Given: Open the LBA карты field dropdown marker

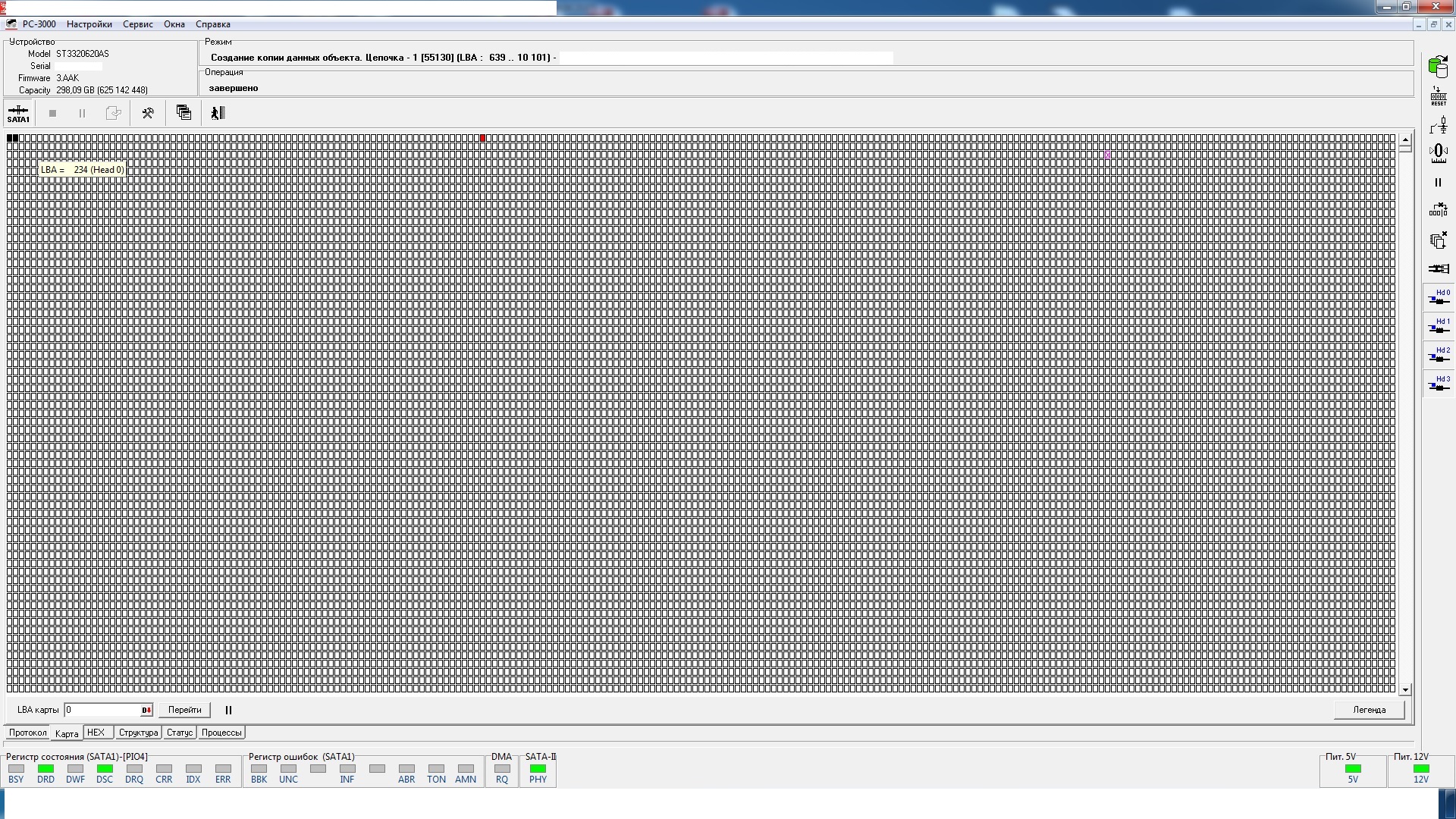Looking at the screenshot, I should pyautogui.click(x=146, y=711).
